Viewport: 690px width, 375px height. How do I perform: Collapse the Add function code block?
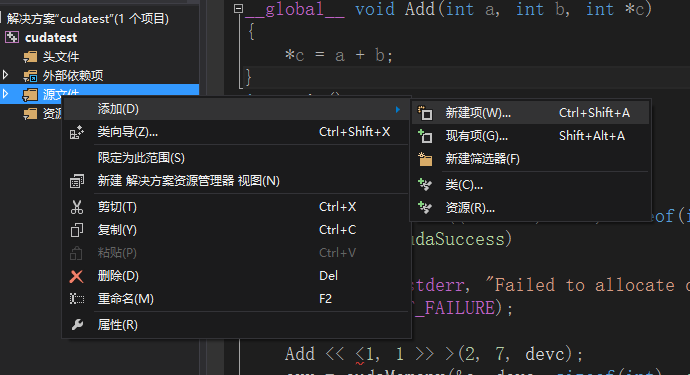point(238,8)
